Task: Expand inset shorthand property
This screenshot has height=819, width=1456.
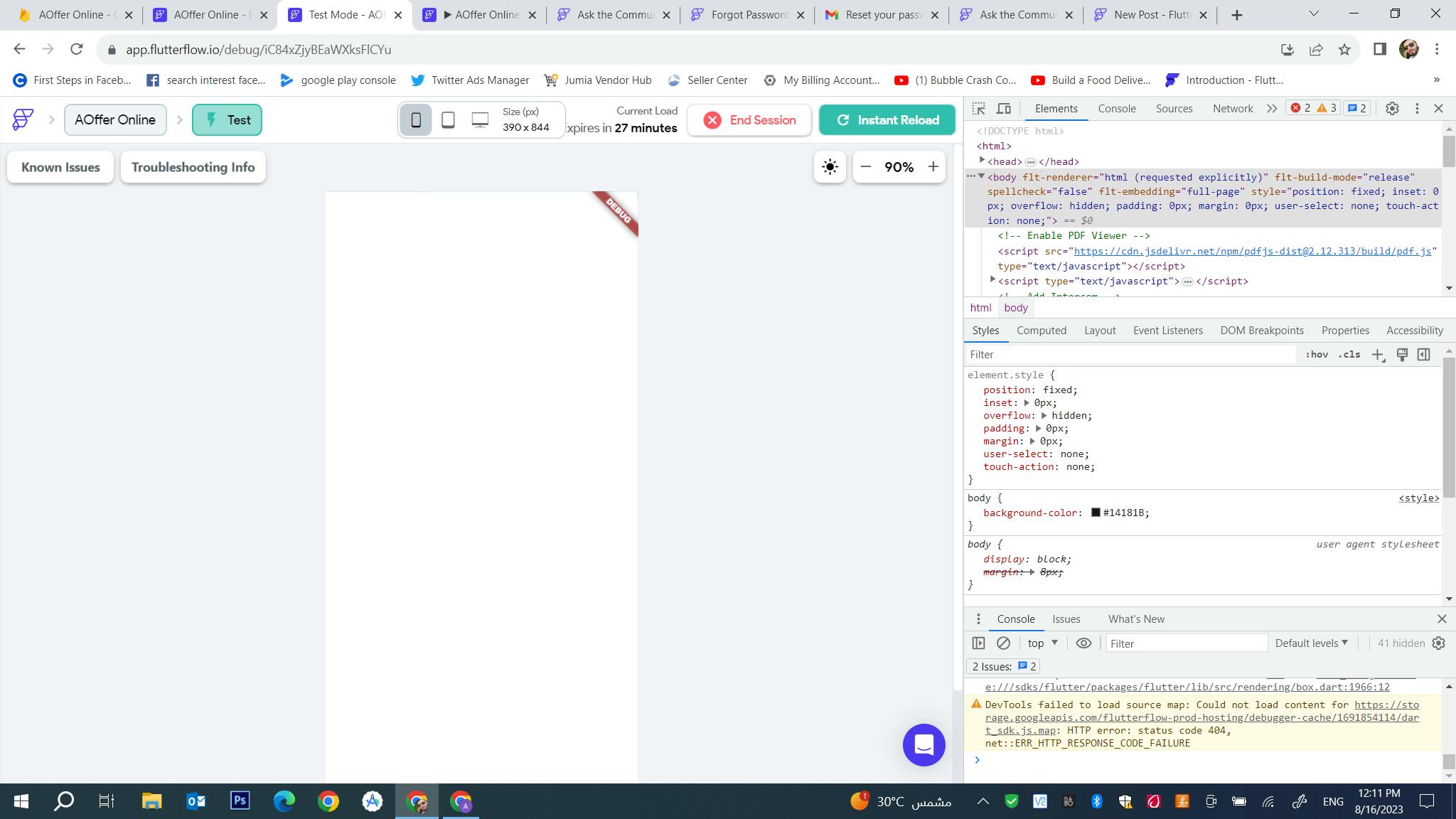Action: (x=1027, y=403)
